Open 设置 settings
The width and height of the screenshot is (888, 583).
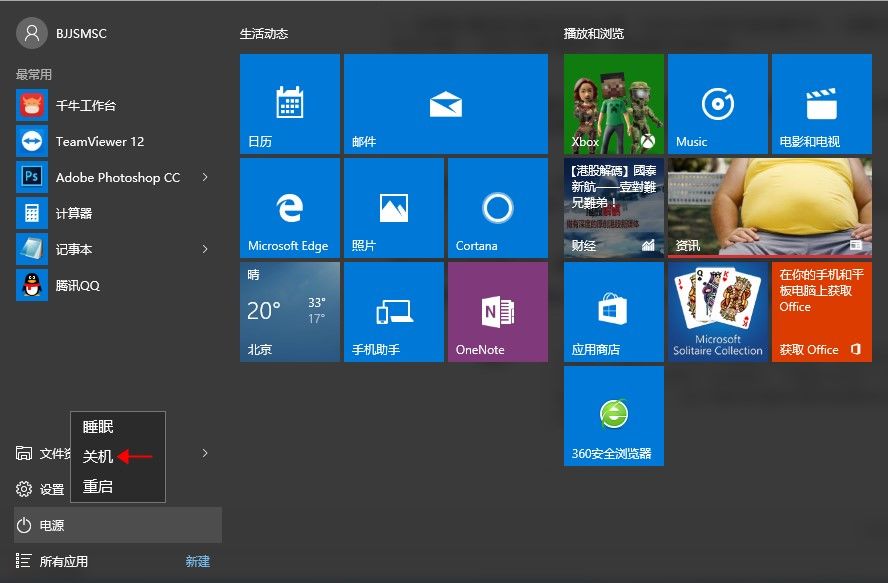pyautogui.click(x=41, y=489)
